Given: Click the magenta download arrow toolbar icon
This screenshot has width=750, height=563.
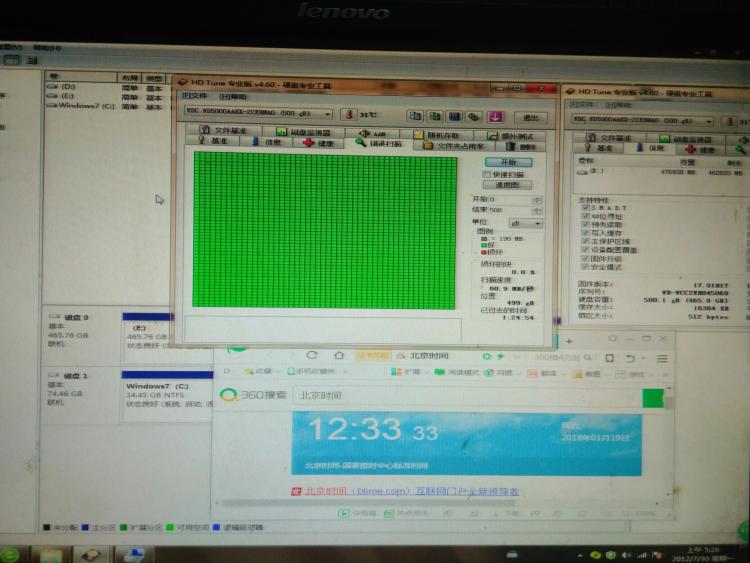Looking at the screenshot, I should point(496,117).
